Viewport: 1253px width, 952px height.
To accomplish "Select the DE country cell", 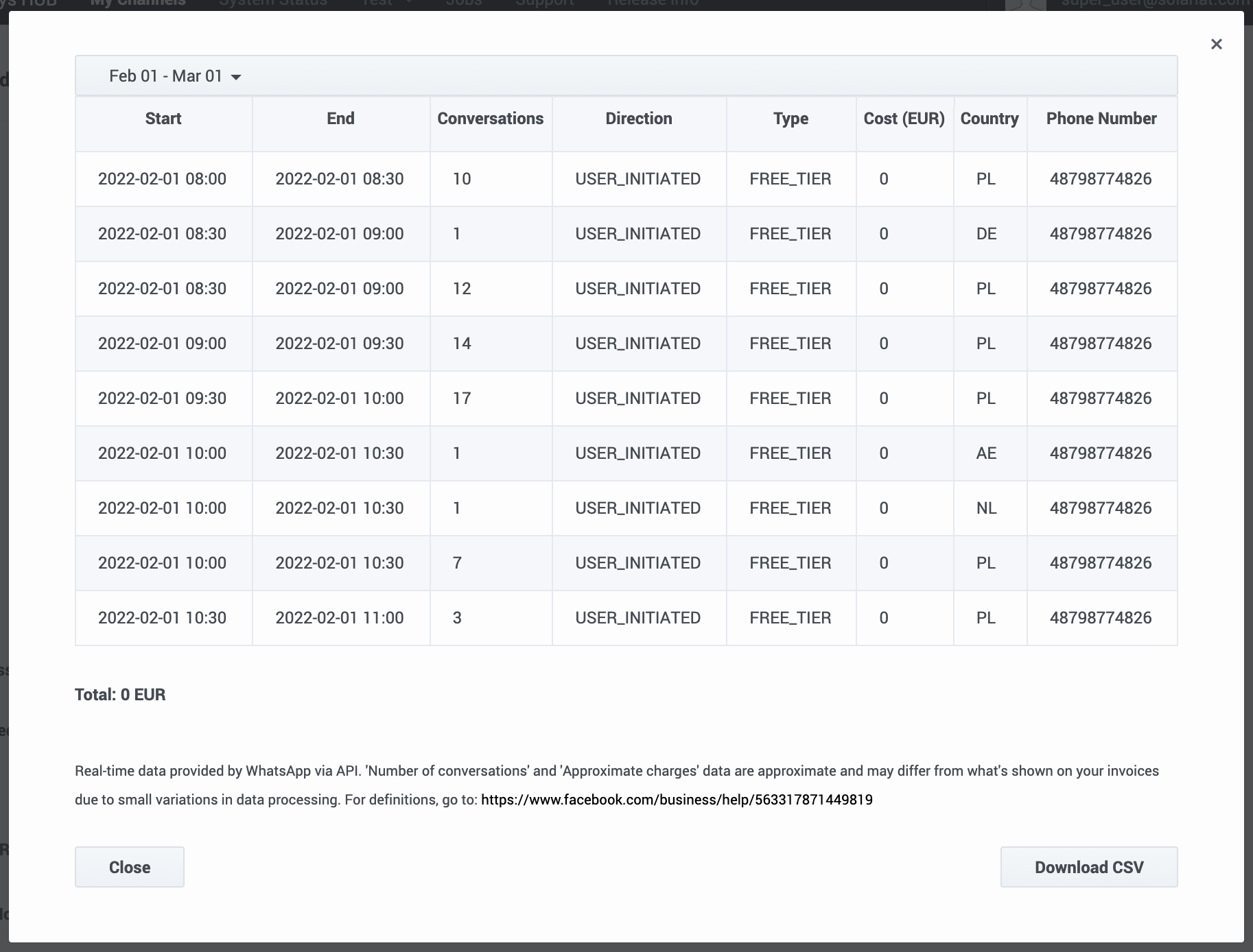I will pyautogui.click(x=986, y=234).
